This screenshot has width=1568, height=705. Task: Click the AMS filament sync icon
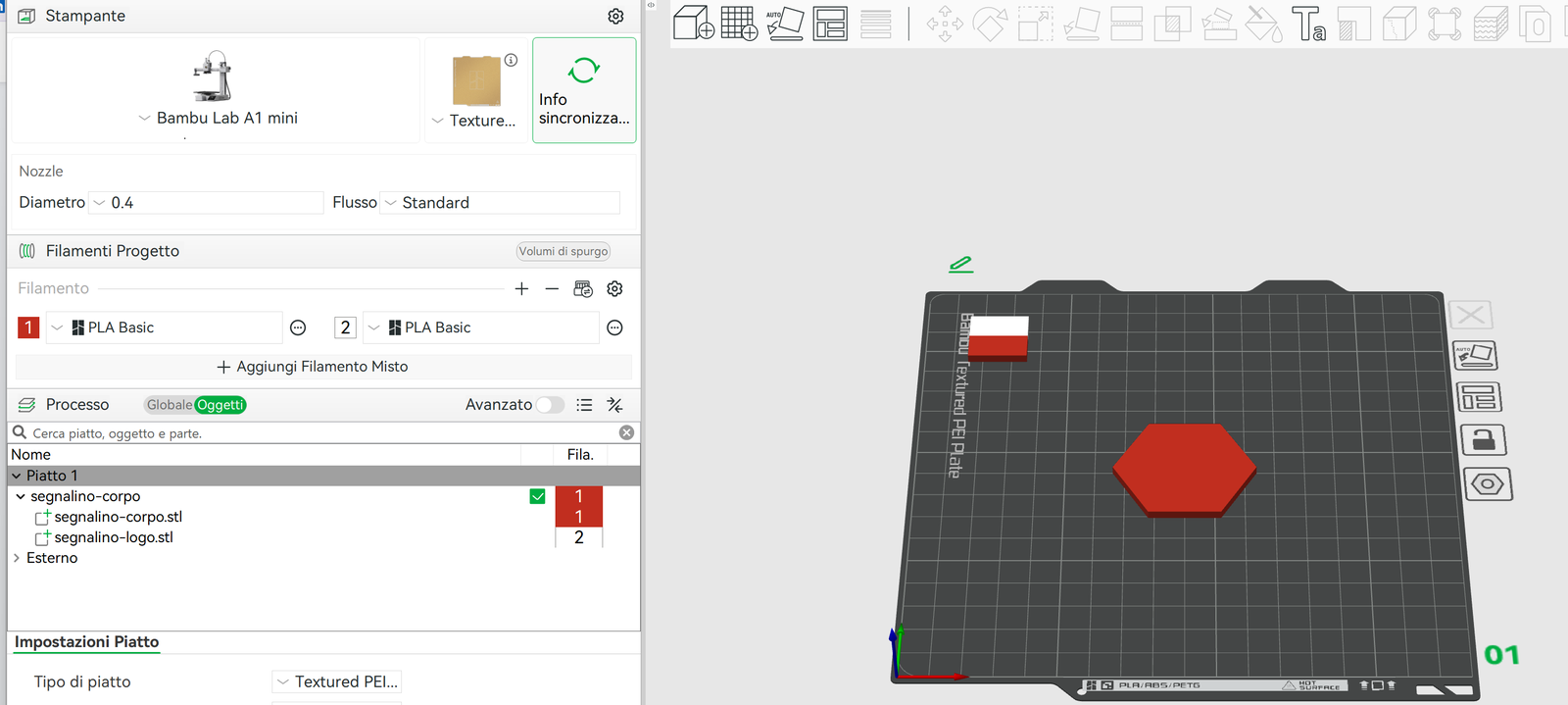pyautogui.click(x=583, y=288)
